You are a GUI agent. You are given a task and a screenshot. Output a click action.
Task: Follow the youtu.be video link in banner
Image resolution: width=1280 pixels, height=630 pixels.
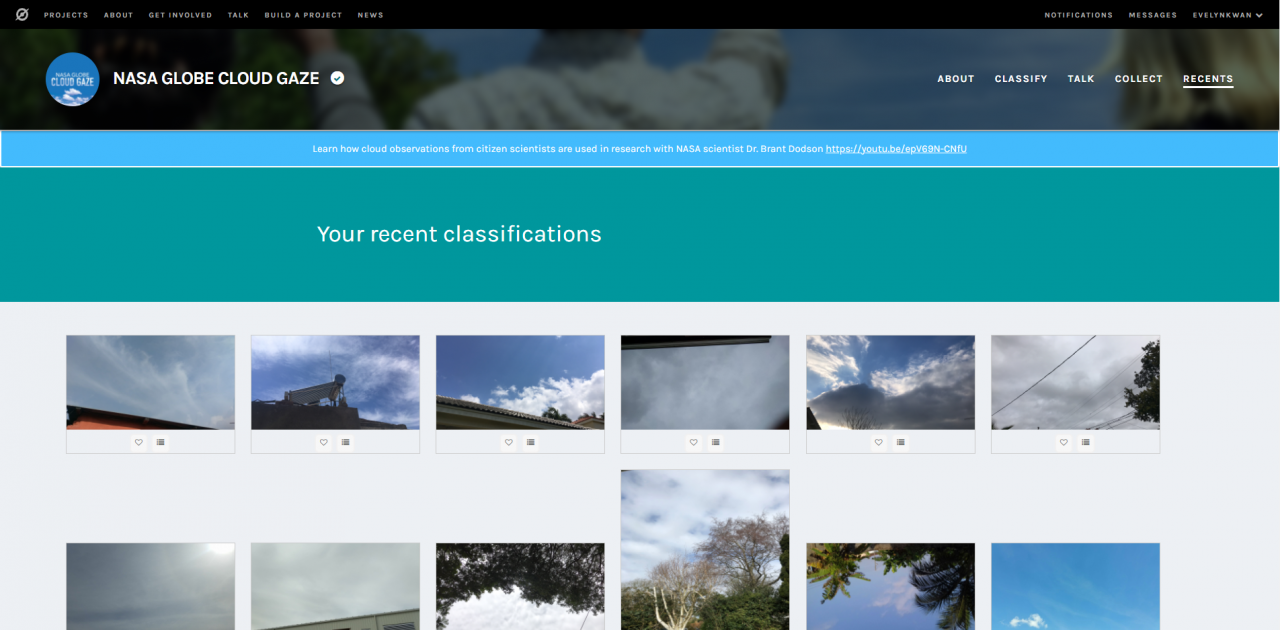896,149
